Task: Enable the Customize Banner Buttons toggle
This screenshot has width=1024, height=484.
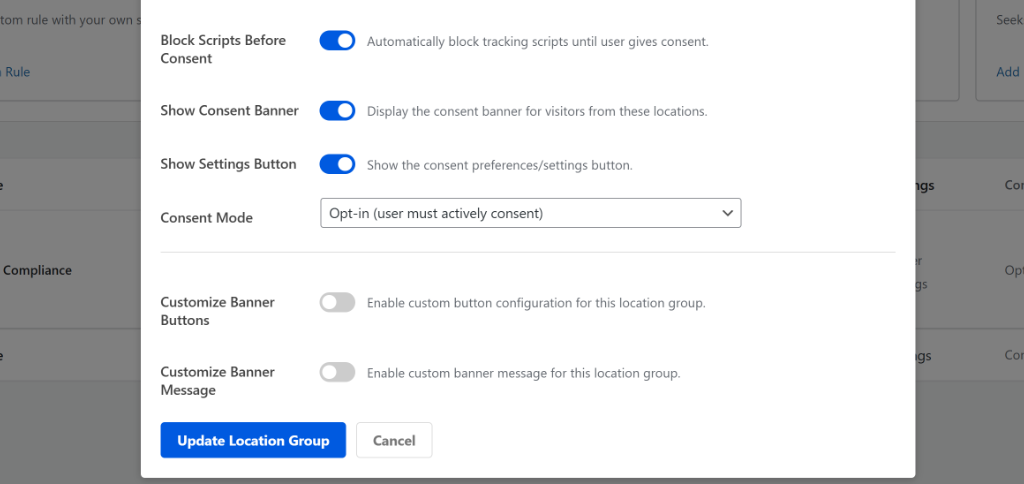Action: [337, 302]
